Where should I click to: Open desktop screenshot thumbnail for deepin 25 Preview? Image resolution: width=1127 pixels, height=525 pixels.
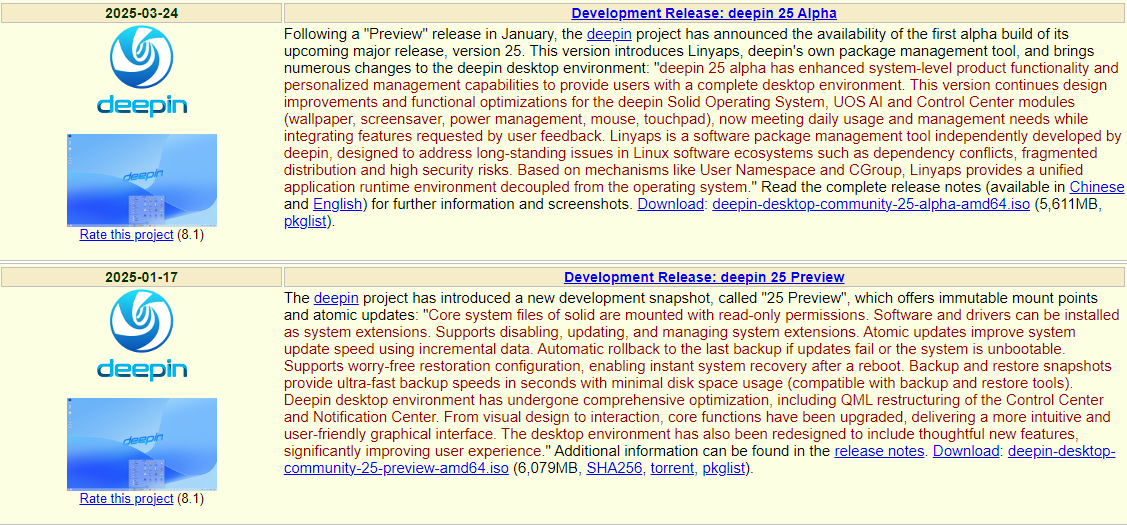pyautogui.click(x=142, y=444)
